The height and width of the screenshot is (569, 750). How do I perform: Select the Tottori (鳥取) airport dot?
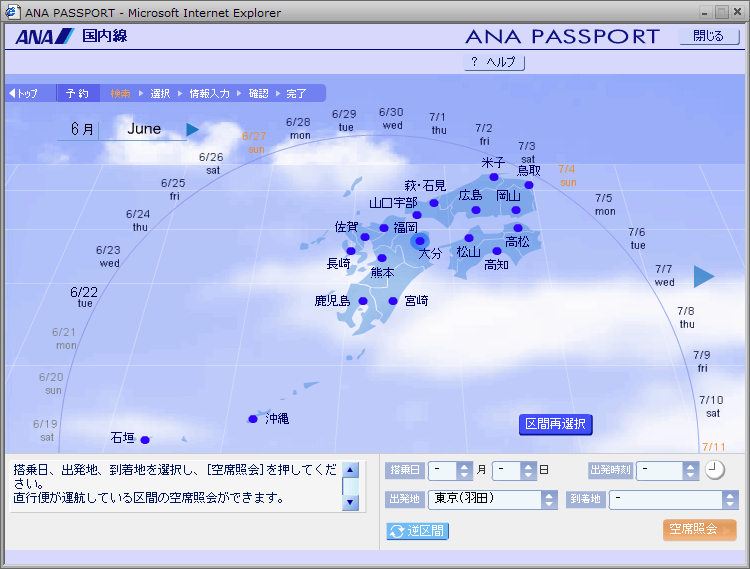point(529,185)
